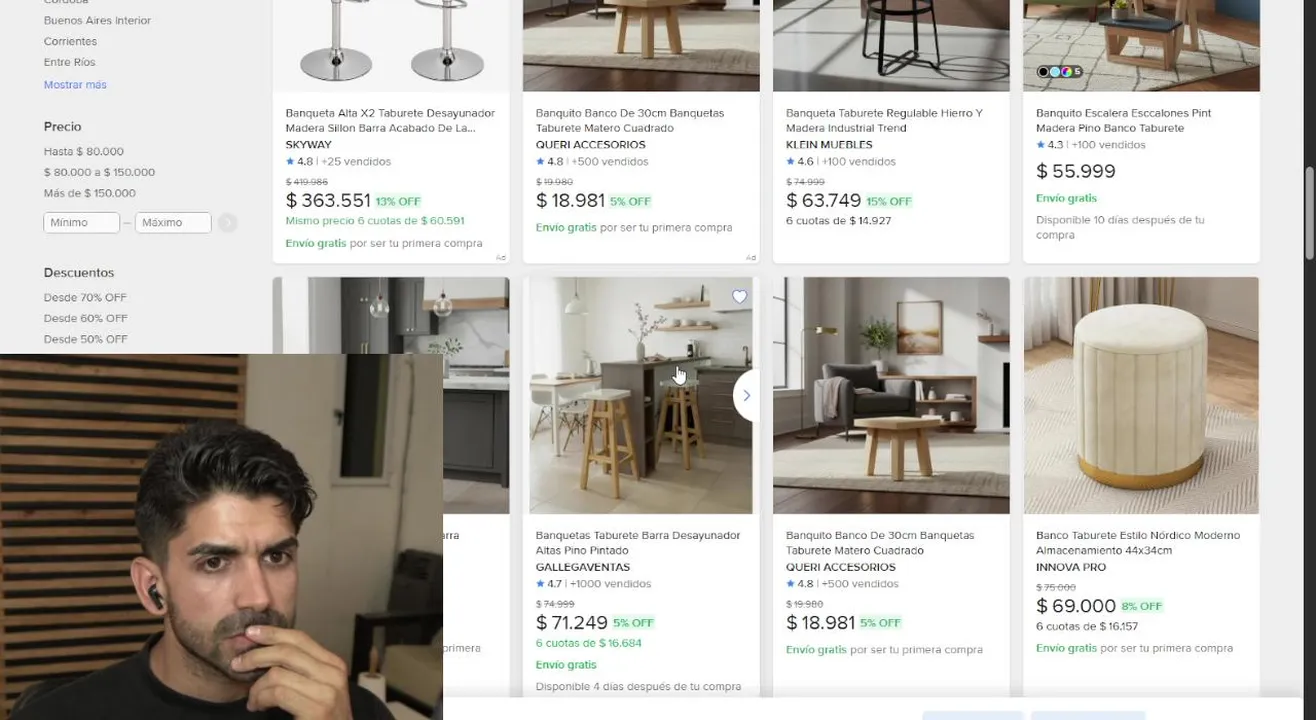1316x720 pixels.
Task: Pick the multicolor swatch on Banquito Escalera
Action: pos(1067,72)
